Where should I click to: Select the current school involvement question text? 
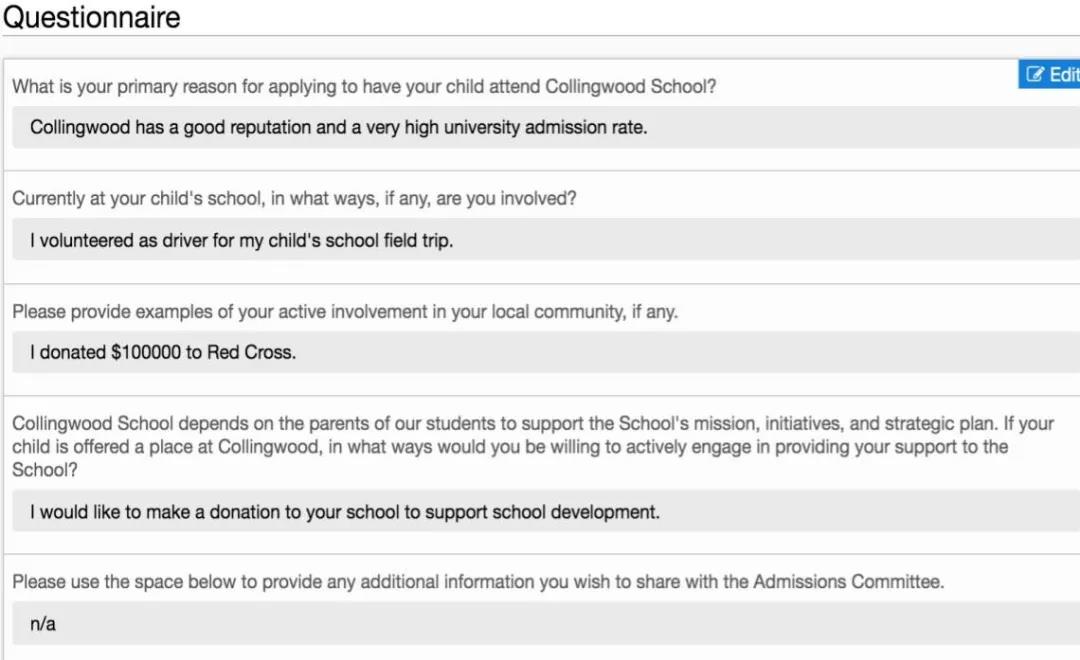tap(294, 199)
